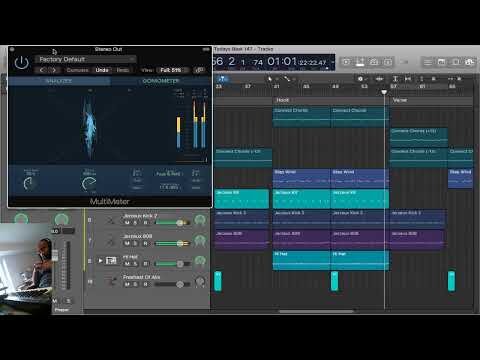The image size is (480, 360).
Task: Record-enable the Jermaux Kick 2 track
Action: (145, 222)
